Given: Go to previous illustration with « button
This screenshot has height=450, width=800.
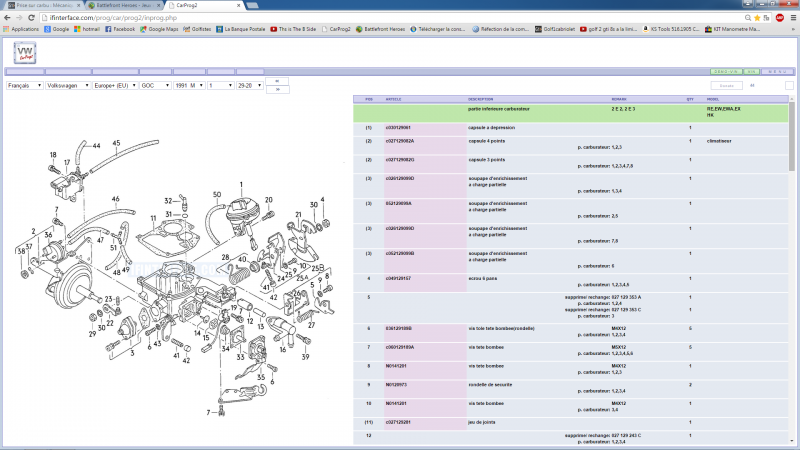Looking at the screenshot, I should pyautogui.click(x=277, y=81).
